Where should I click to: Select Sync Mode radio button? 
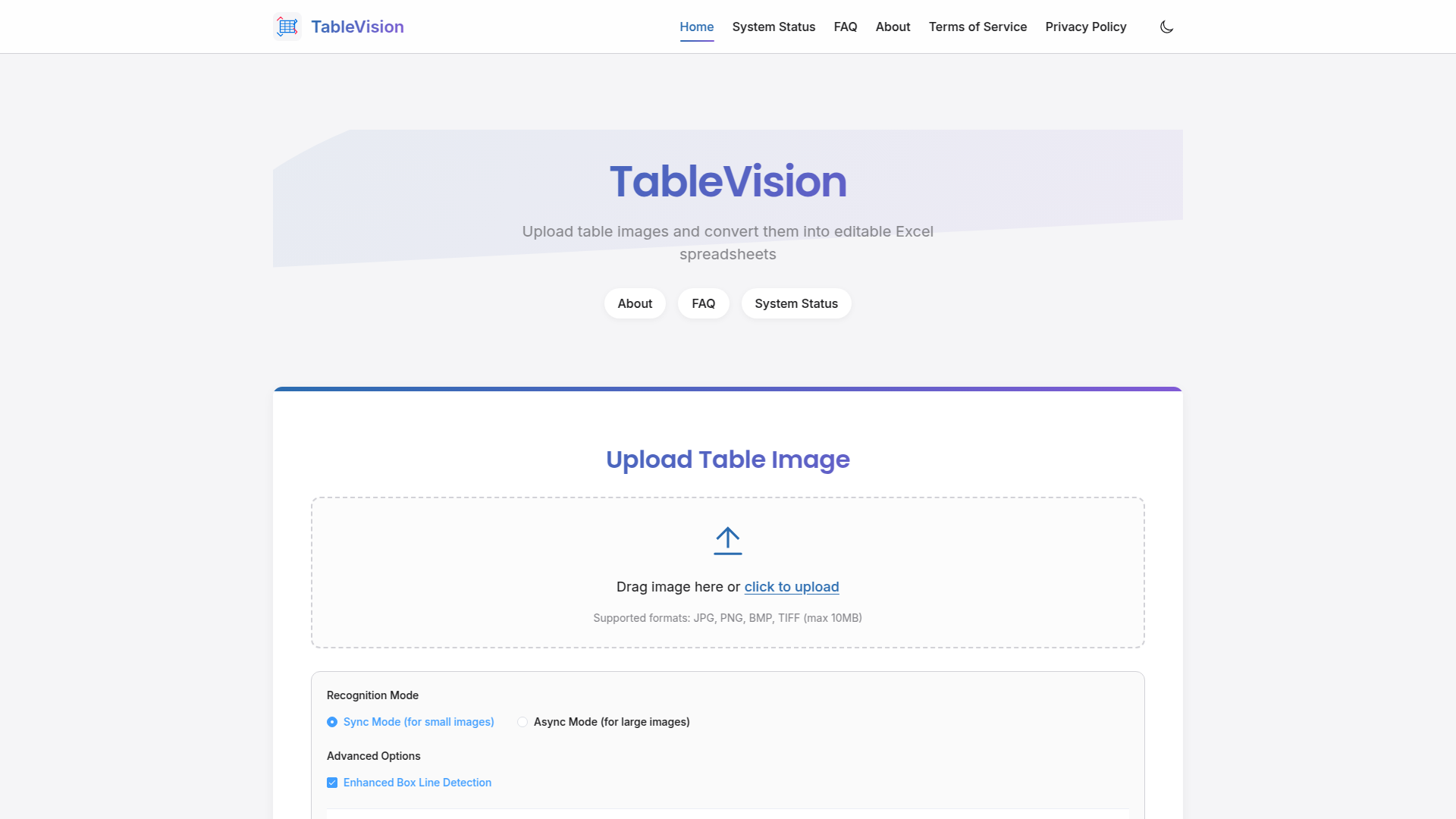332,722
